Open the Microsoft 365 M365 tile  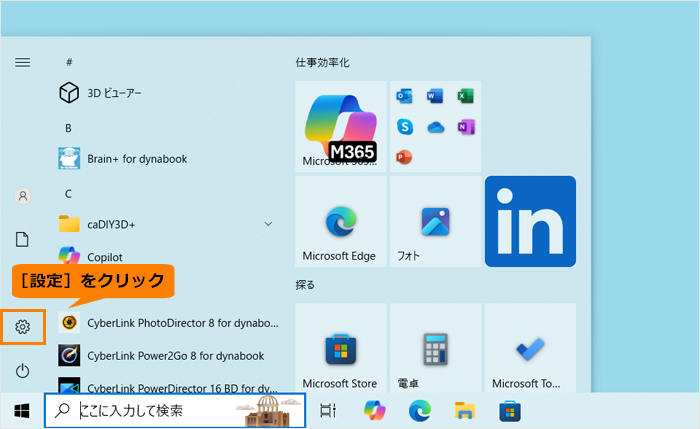coord(341,126)
